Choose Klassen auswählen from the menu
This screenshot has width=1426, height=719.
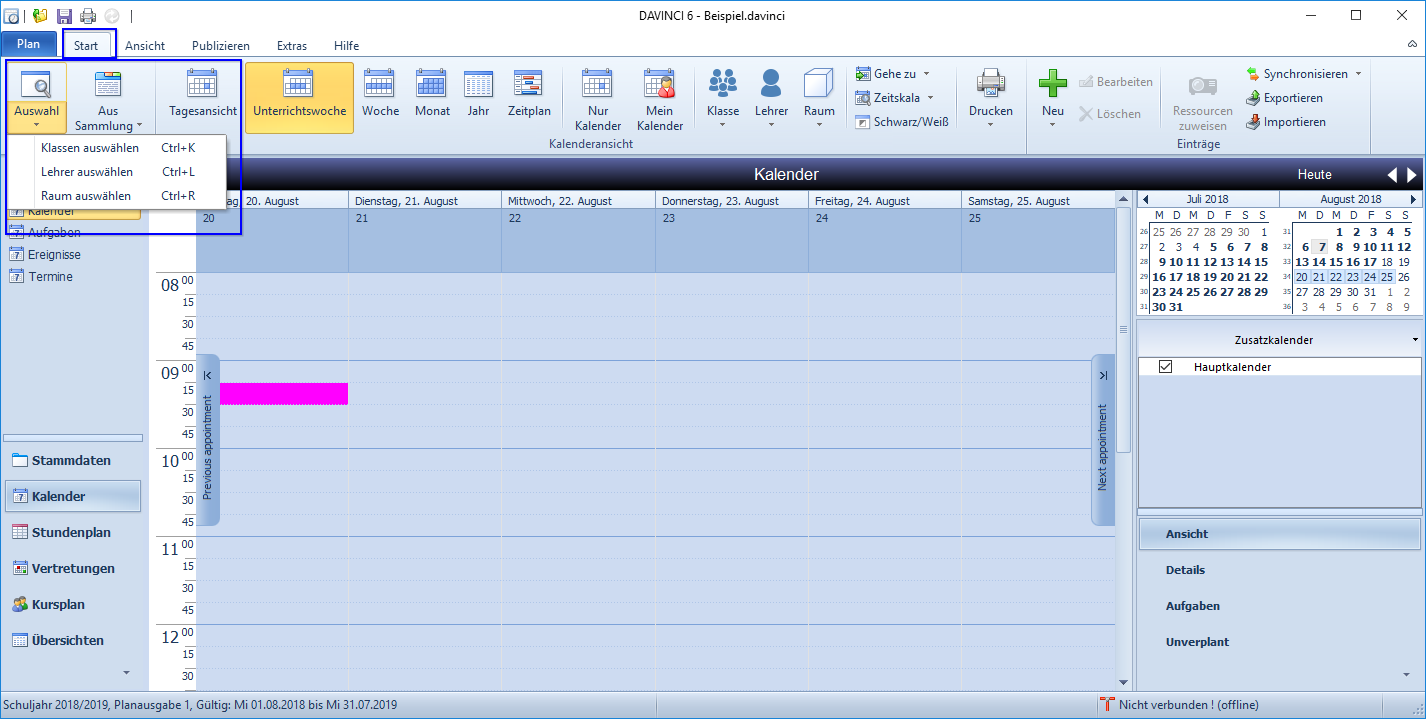(118, 148)
